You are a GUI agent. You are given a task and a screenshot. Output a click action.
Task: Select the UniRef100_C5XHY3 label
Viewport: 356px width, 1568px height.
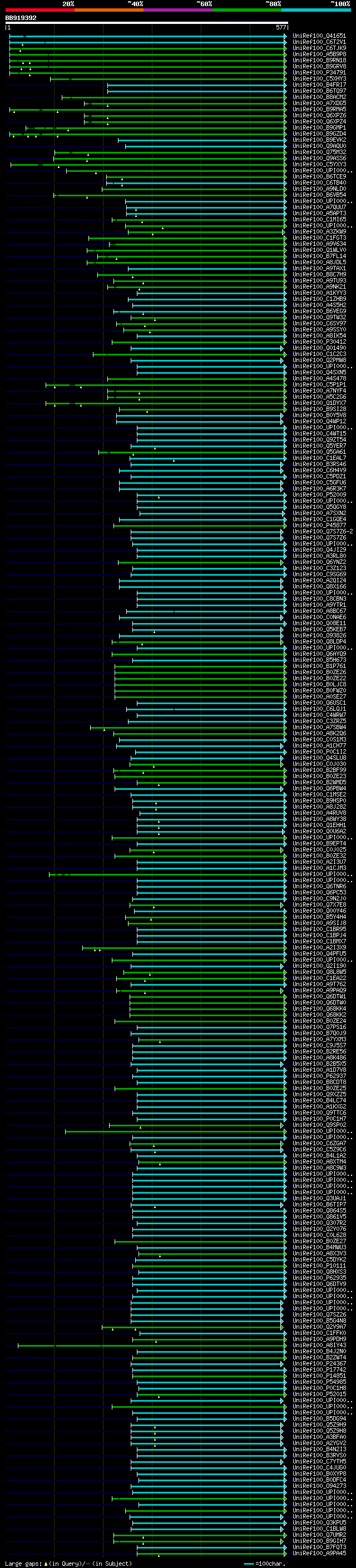pos(319,78)
